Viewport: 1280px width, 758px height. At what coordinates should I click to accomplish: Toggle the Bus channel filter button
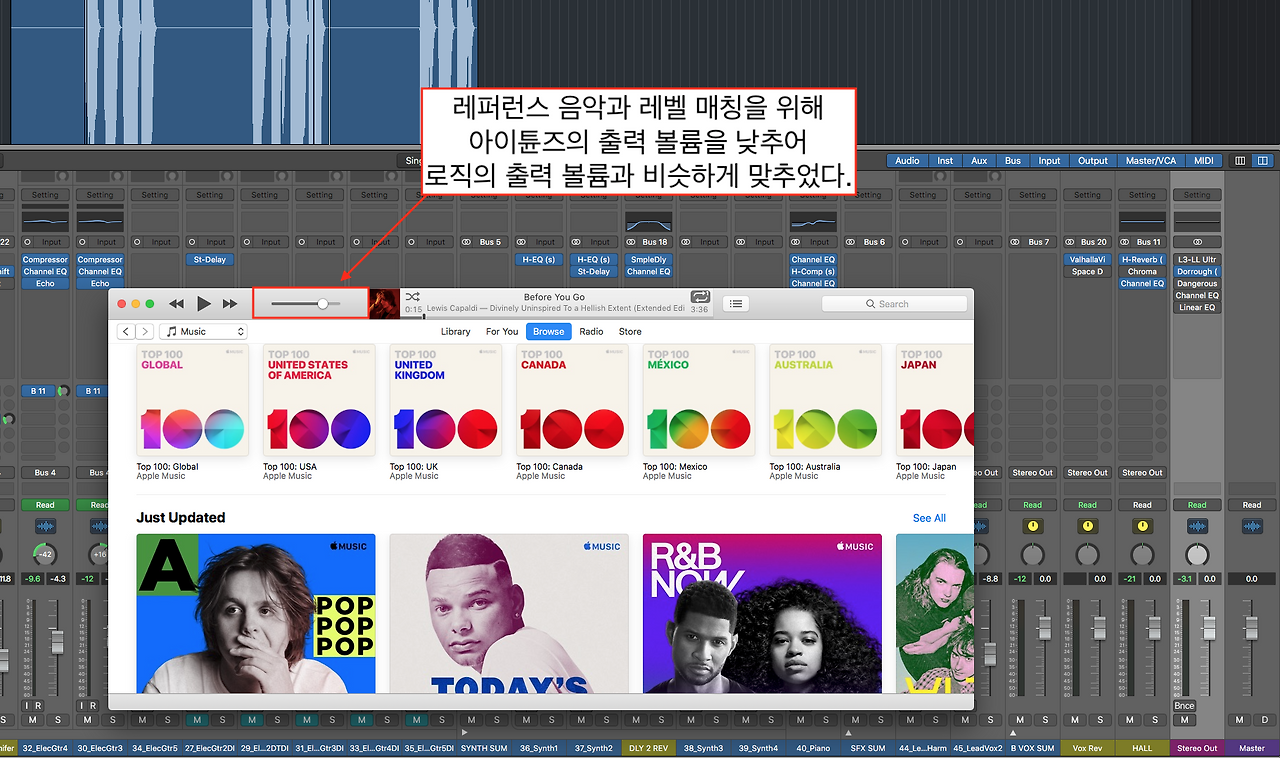pyautogui.click(x=1013, y=160)
